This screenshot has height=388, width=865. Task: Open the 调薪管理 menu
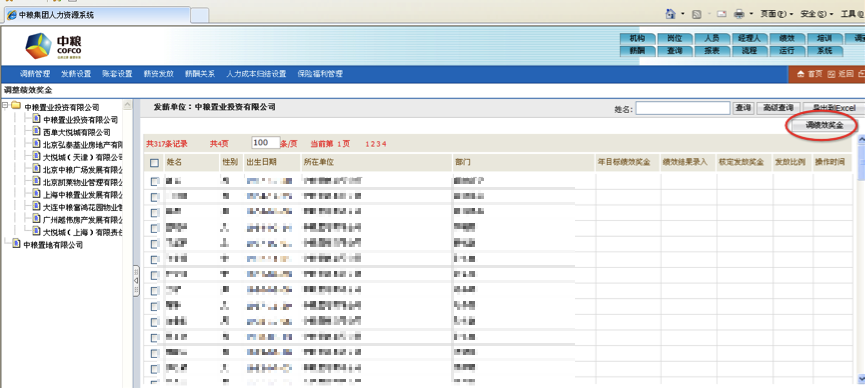click(35, 74)
